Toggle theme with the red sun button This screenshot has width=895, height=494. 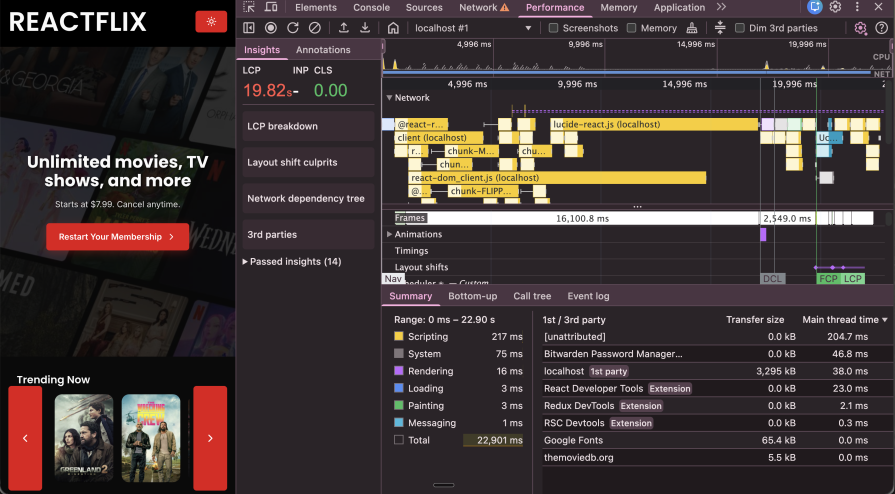pos(210,22)
